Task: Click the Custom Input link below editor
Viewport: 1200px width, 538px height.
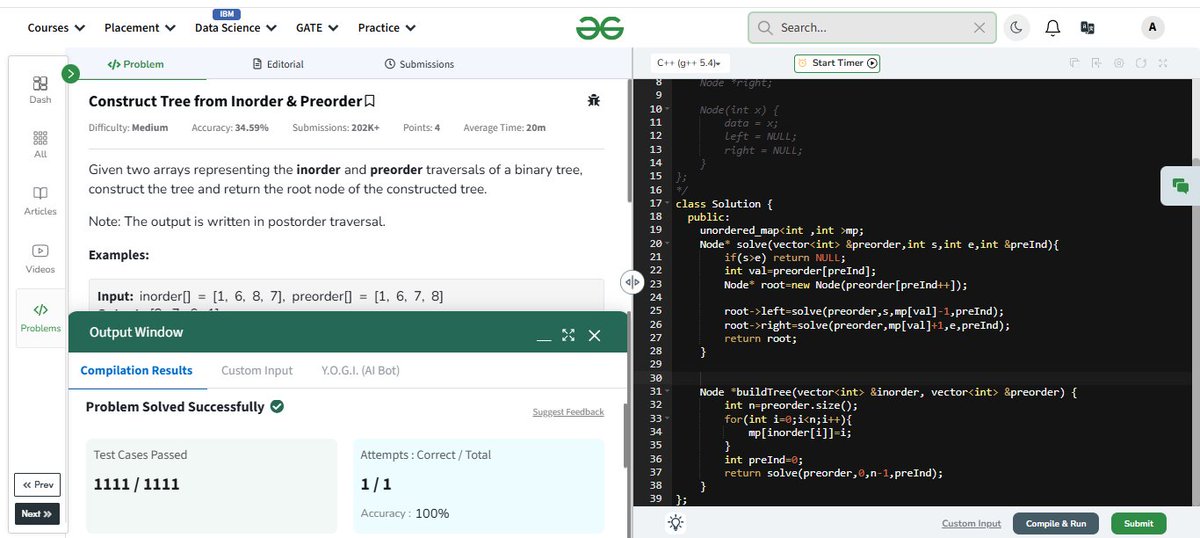Action: (x=971, y=523)
